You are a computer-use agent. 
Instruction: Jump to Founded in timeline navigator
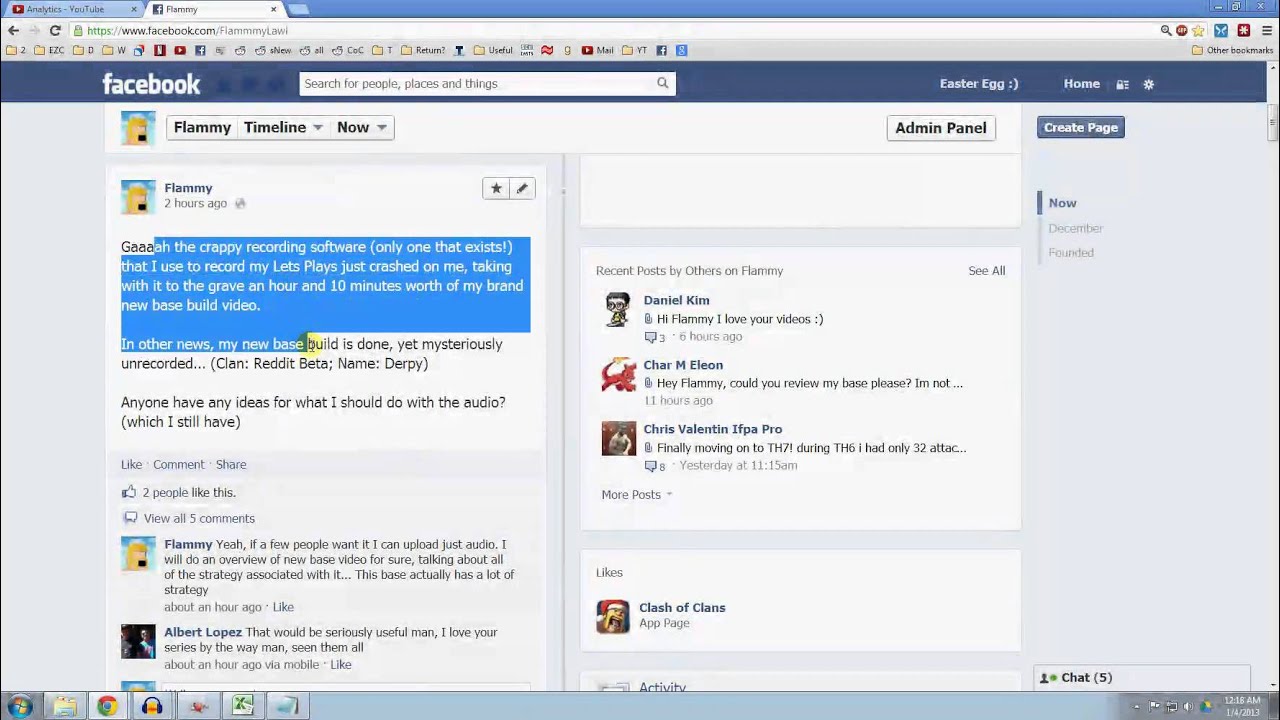coord(1070,252)
